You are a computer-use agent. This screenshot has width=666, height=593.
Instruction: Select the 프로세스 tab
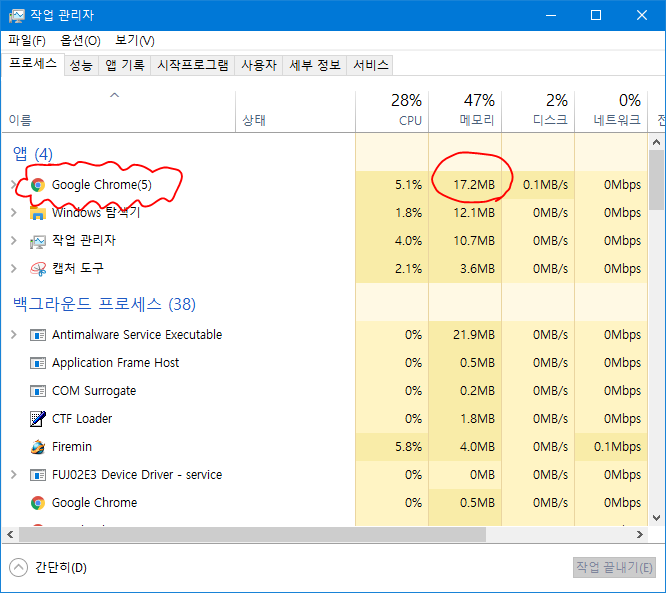[x=33, y=64]
